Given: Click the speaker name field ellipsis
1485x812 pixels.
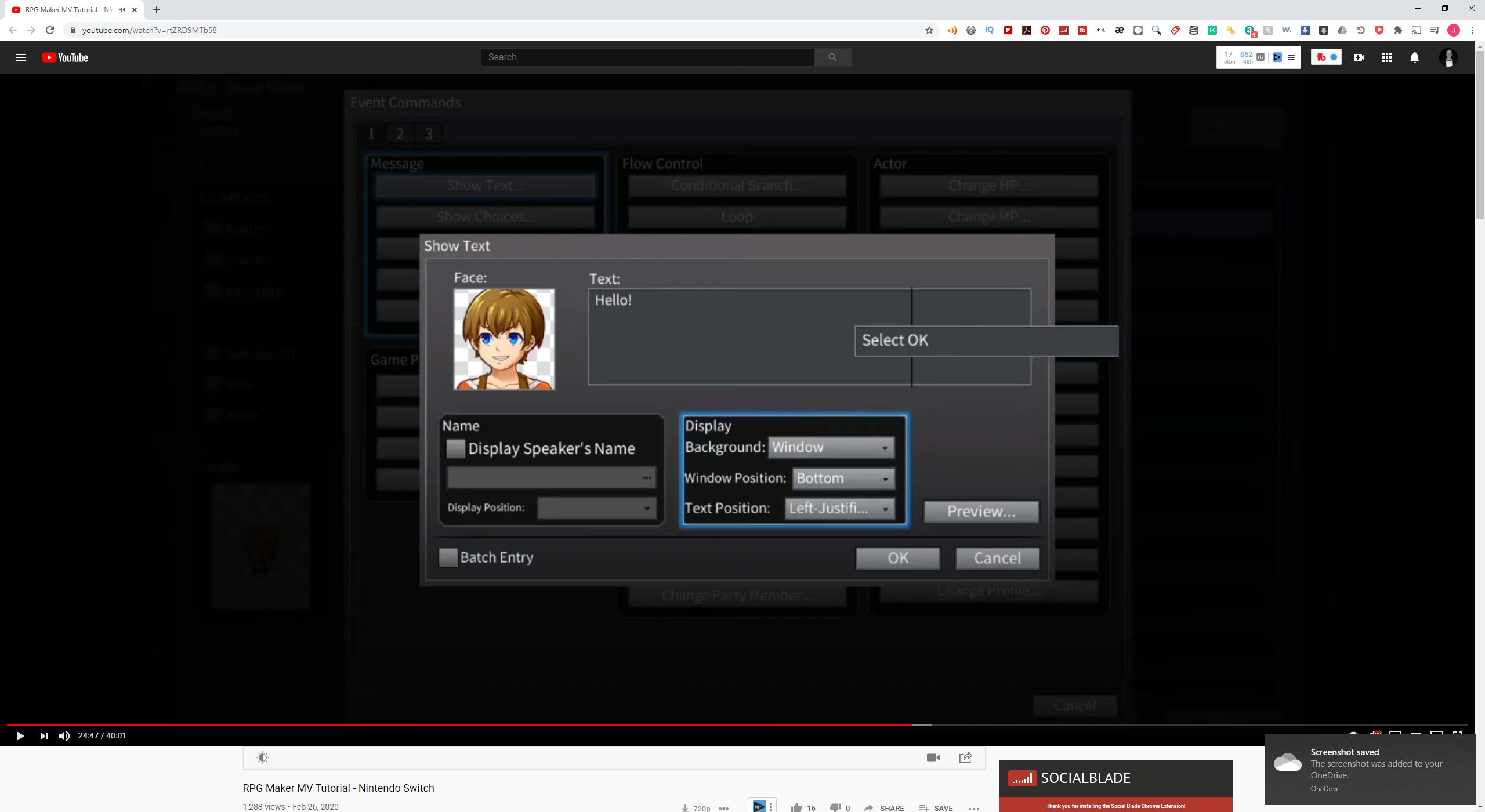Looking at the screenshot, I should coord(647,478).
